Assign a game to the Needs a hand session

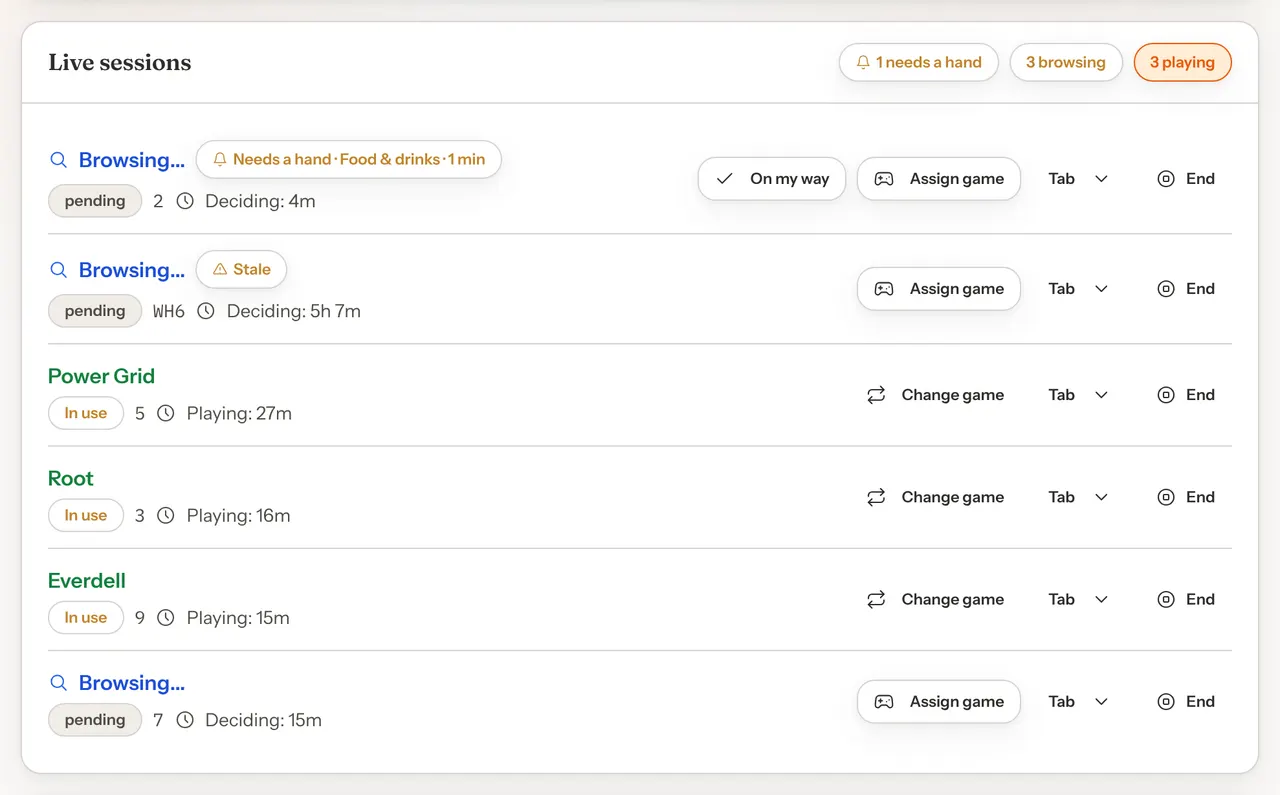tap(939, 179)
